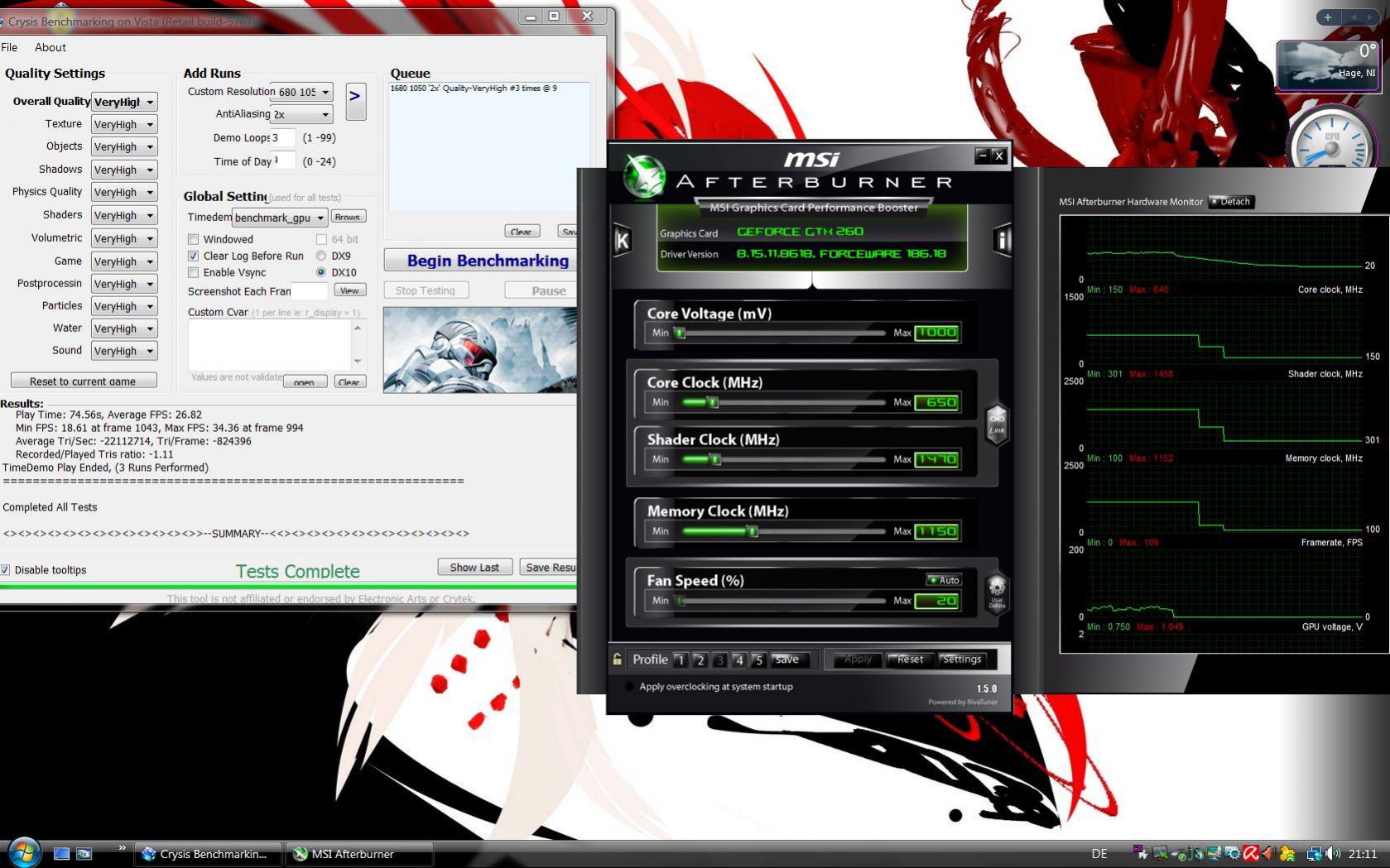The image size is (1390, 868).
Task: Toggle the Windowed checkbox
Action: pyautogui.click(x=193, y=239)
